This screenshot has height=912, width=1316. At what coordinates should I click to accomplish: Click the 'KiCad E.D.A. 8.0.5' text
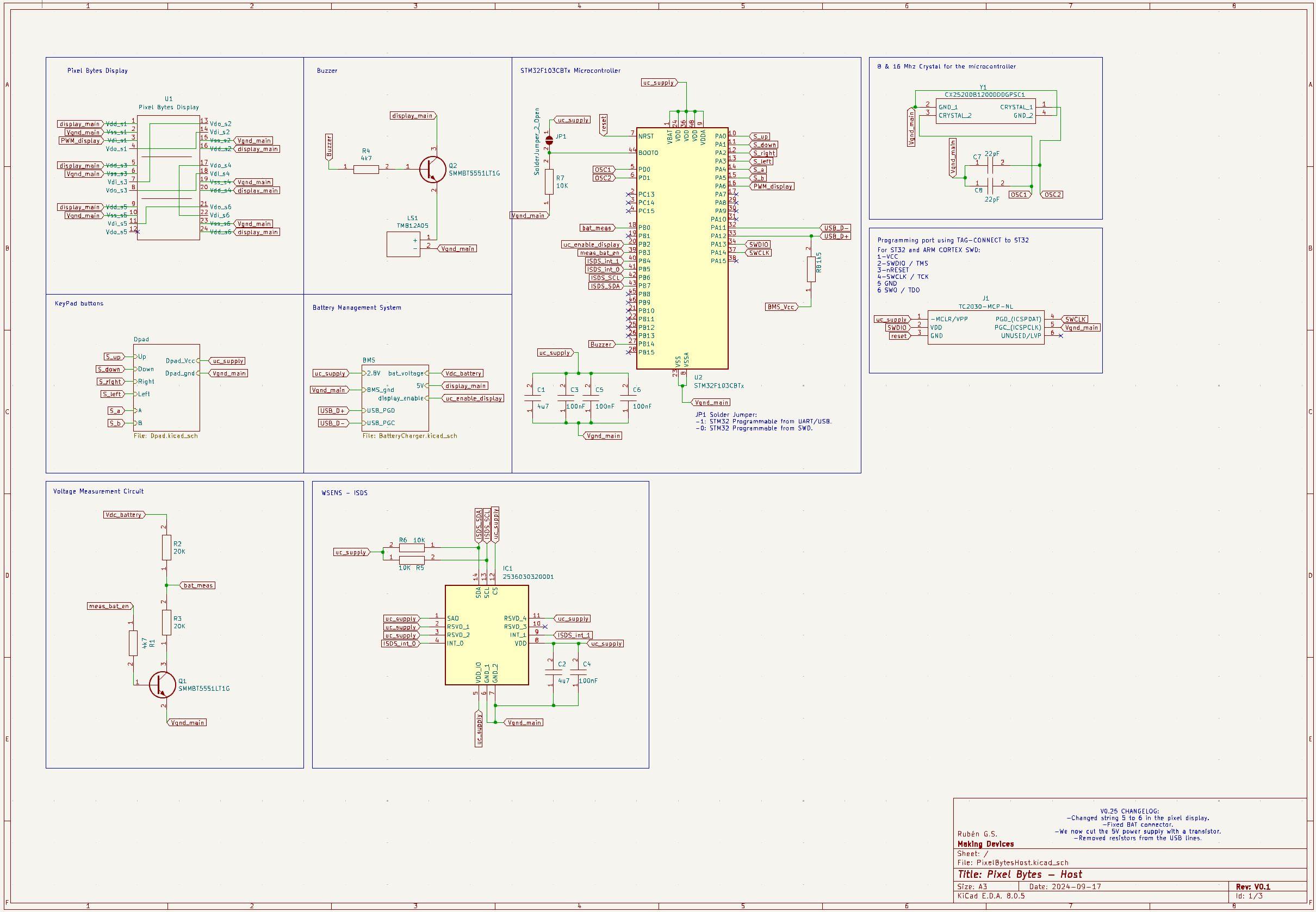click(991, 896)
